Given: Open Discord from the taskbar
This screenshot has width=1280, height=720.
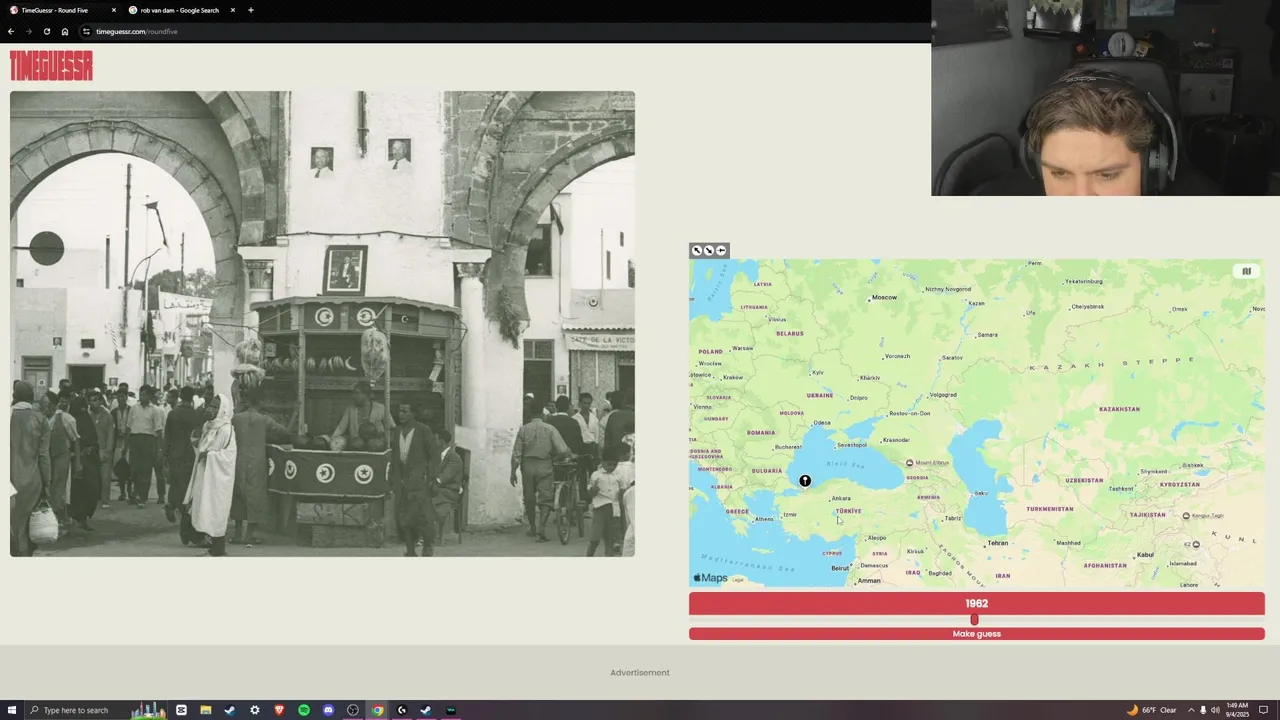Looking at the screenshot, I should click(x=328, y=710).
